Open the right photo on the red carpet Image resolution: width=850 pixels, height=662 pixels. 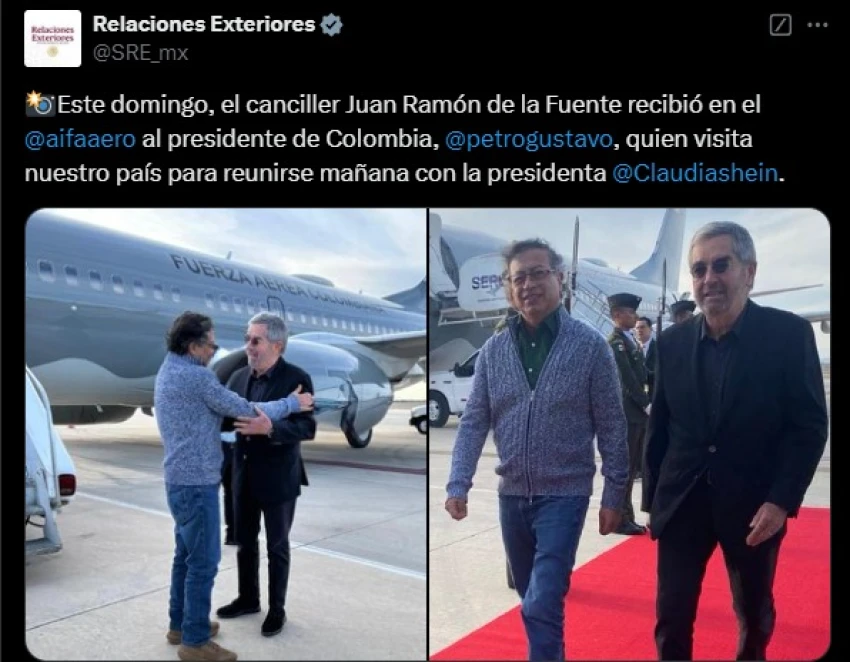point(629,434)
